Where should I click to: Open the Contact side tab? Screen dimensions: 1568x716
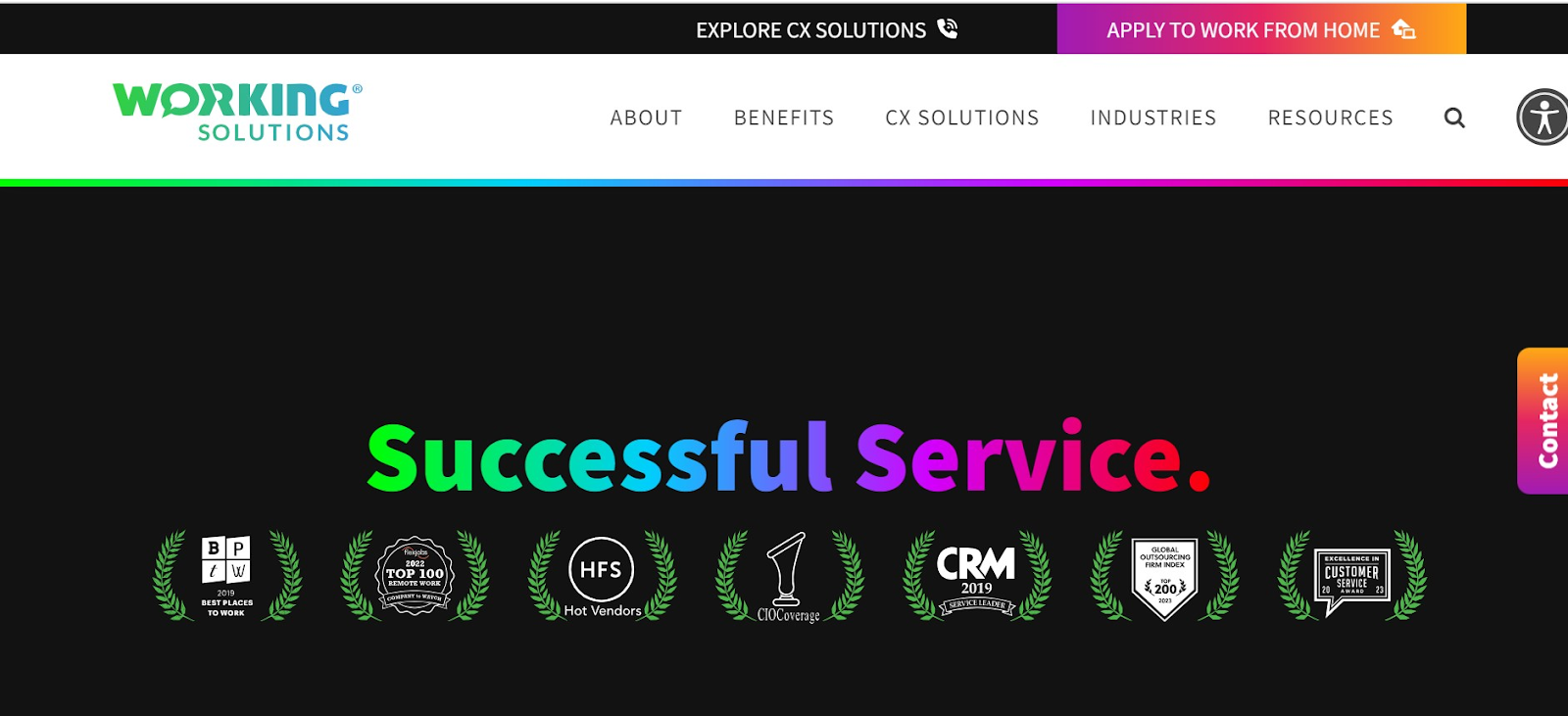[1544, 421]
